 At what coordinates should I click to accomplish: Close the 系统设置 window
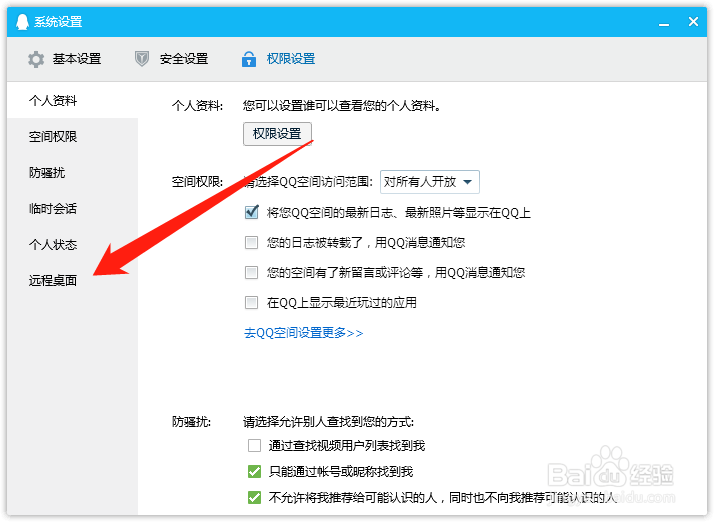[x=693, y=21]
